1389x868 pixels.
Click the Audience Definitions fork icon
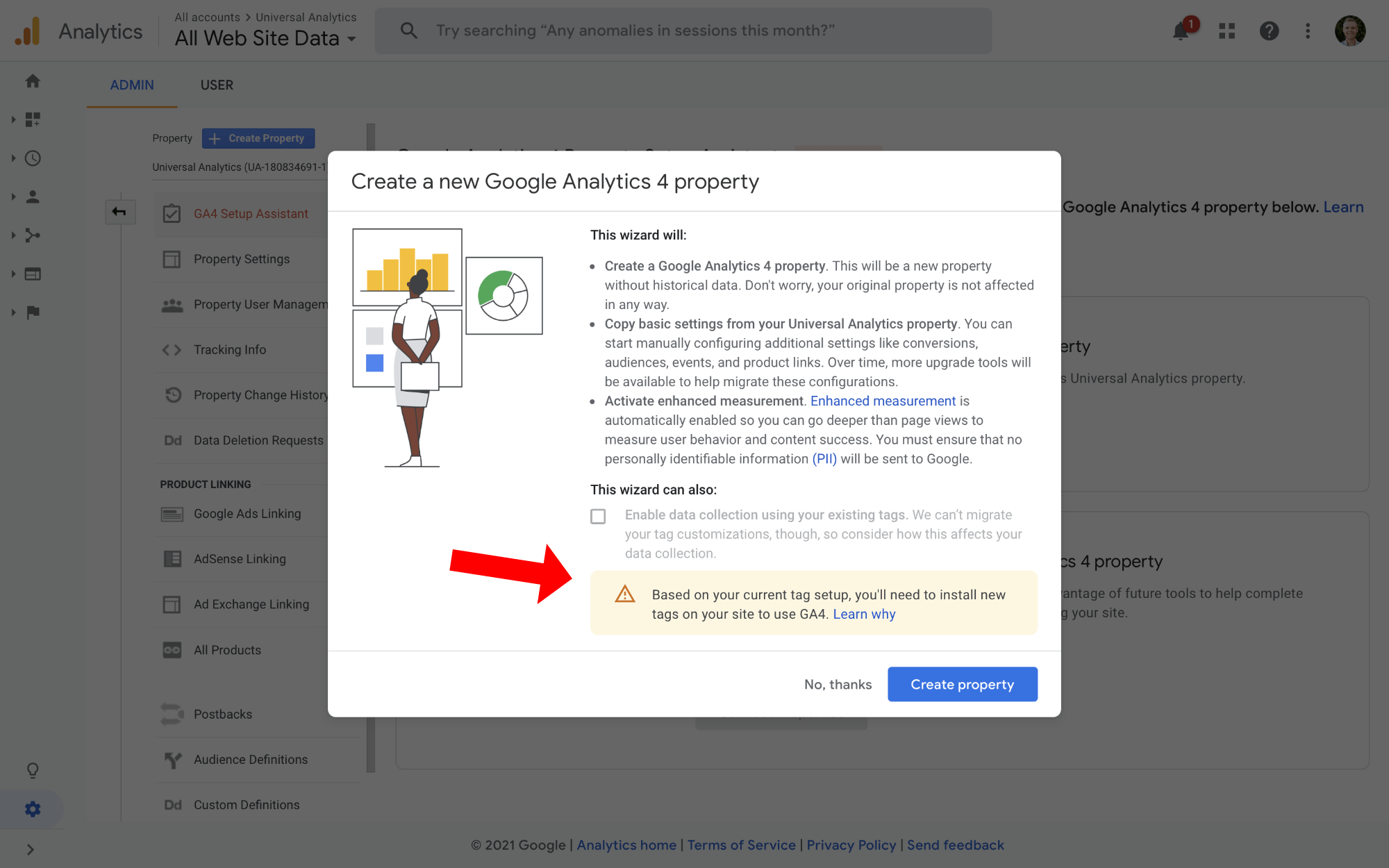tap(173, 760)
